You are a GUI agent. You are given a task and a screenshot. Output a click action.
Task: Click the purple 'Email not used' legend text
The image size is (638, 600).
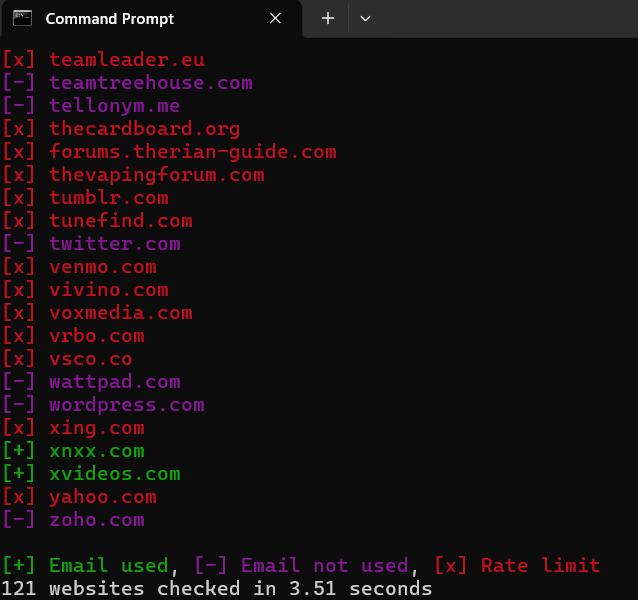[324, 565]
